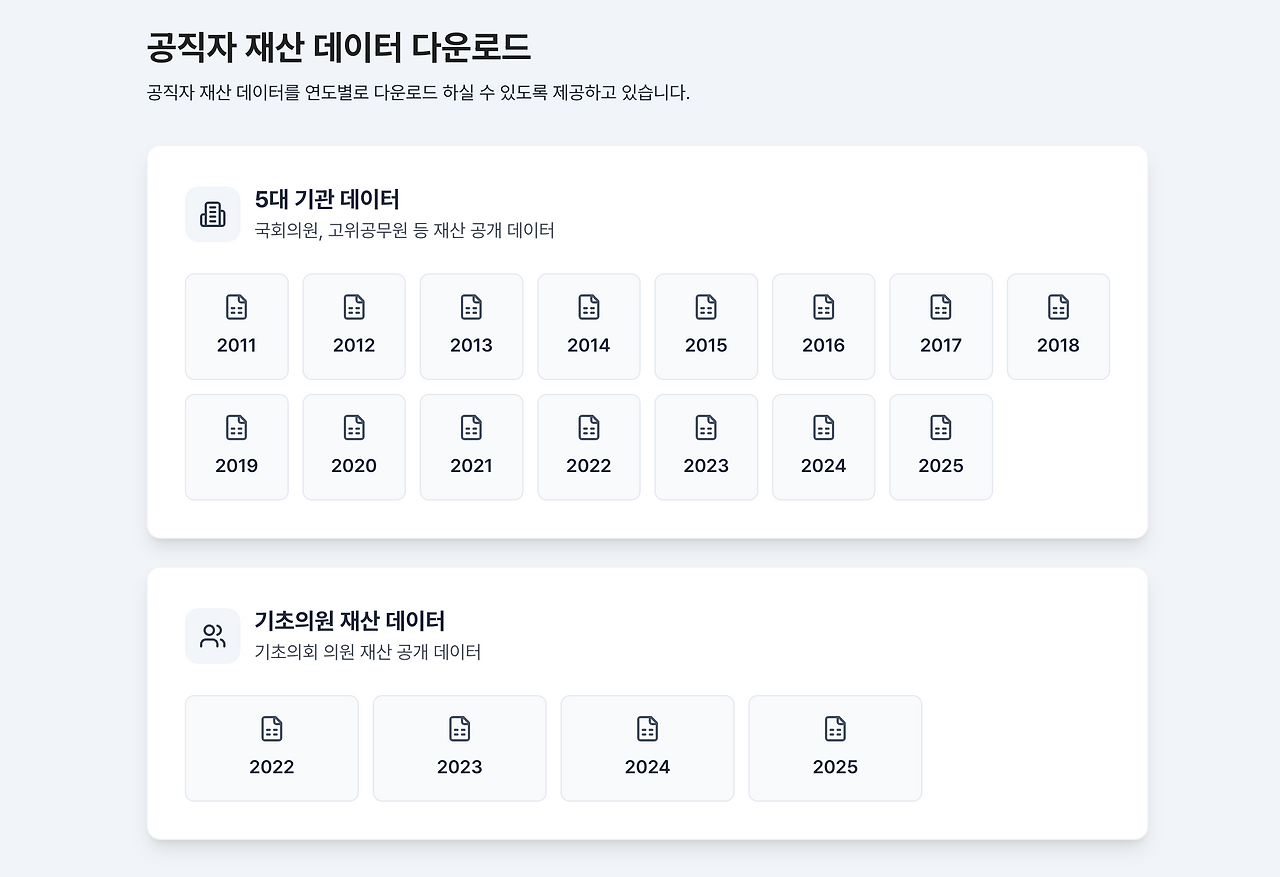Download the 2014 institution data
This screenshot has width=1280, height=877.
pos(588,326)
